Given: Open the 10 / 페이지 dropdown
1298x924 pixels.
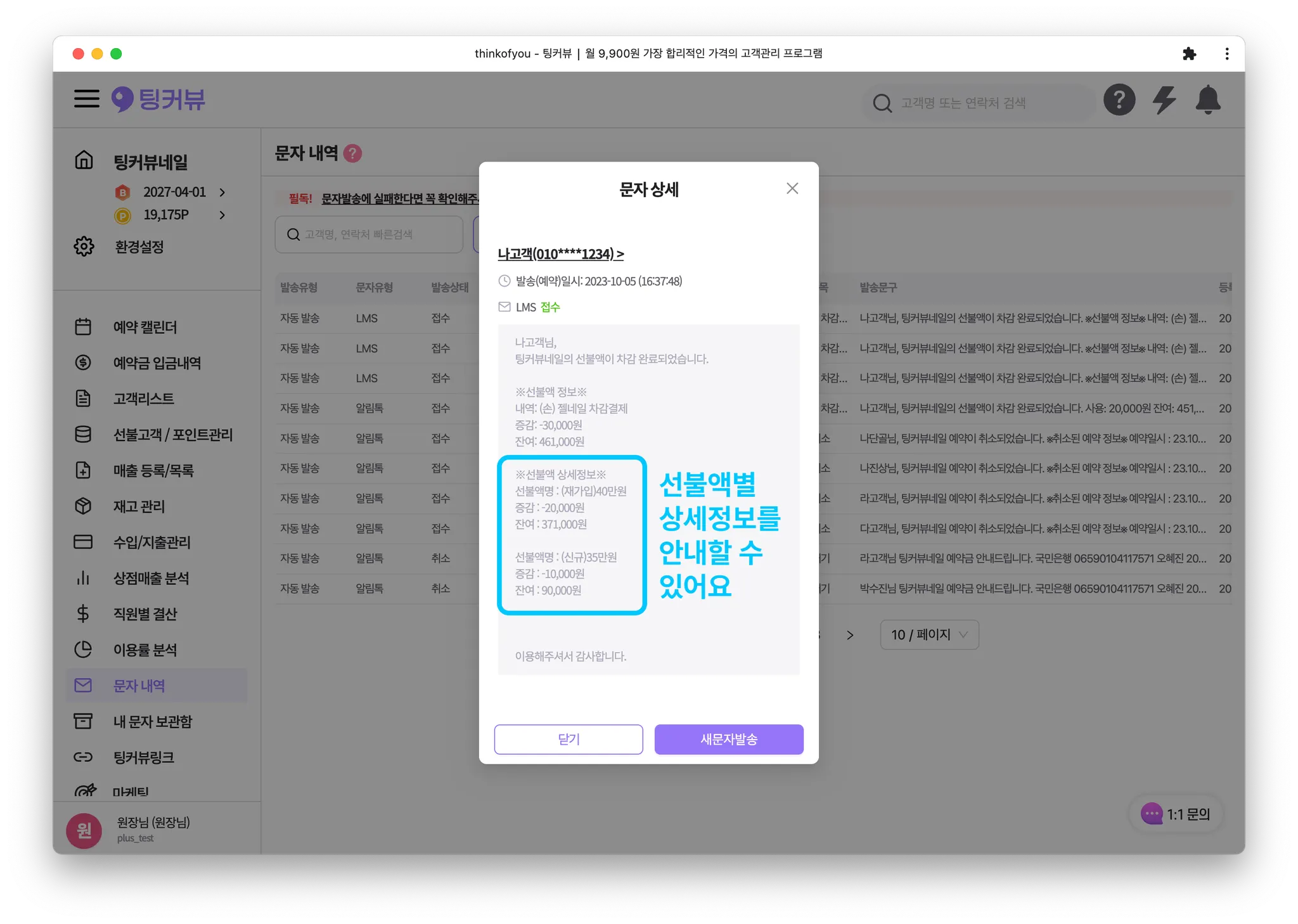Looking at the screenshot, I should point(929,634).
